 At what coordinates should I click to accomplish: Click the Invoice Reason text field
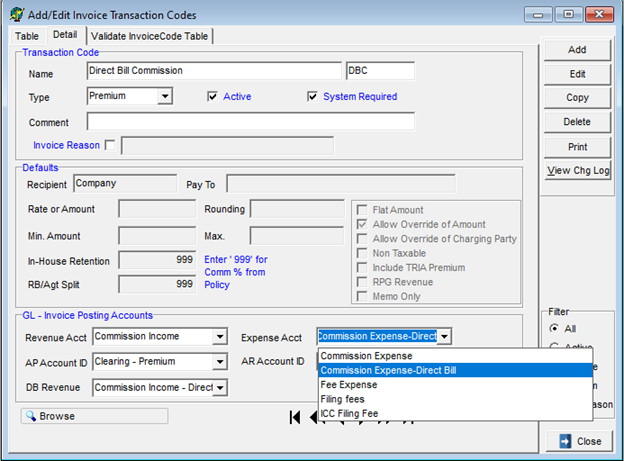[227, 146]
